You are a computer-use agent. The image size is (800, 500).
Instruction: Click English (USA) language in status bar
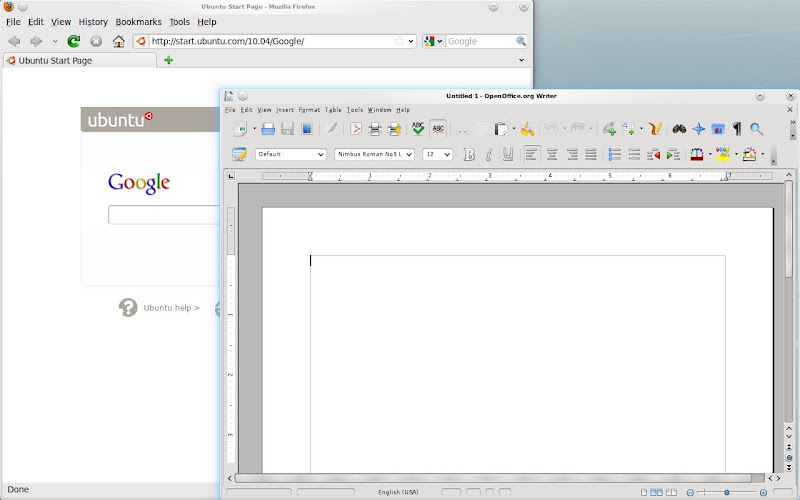[x=398, y=492]
